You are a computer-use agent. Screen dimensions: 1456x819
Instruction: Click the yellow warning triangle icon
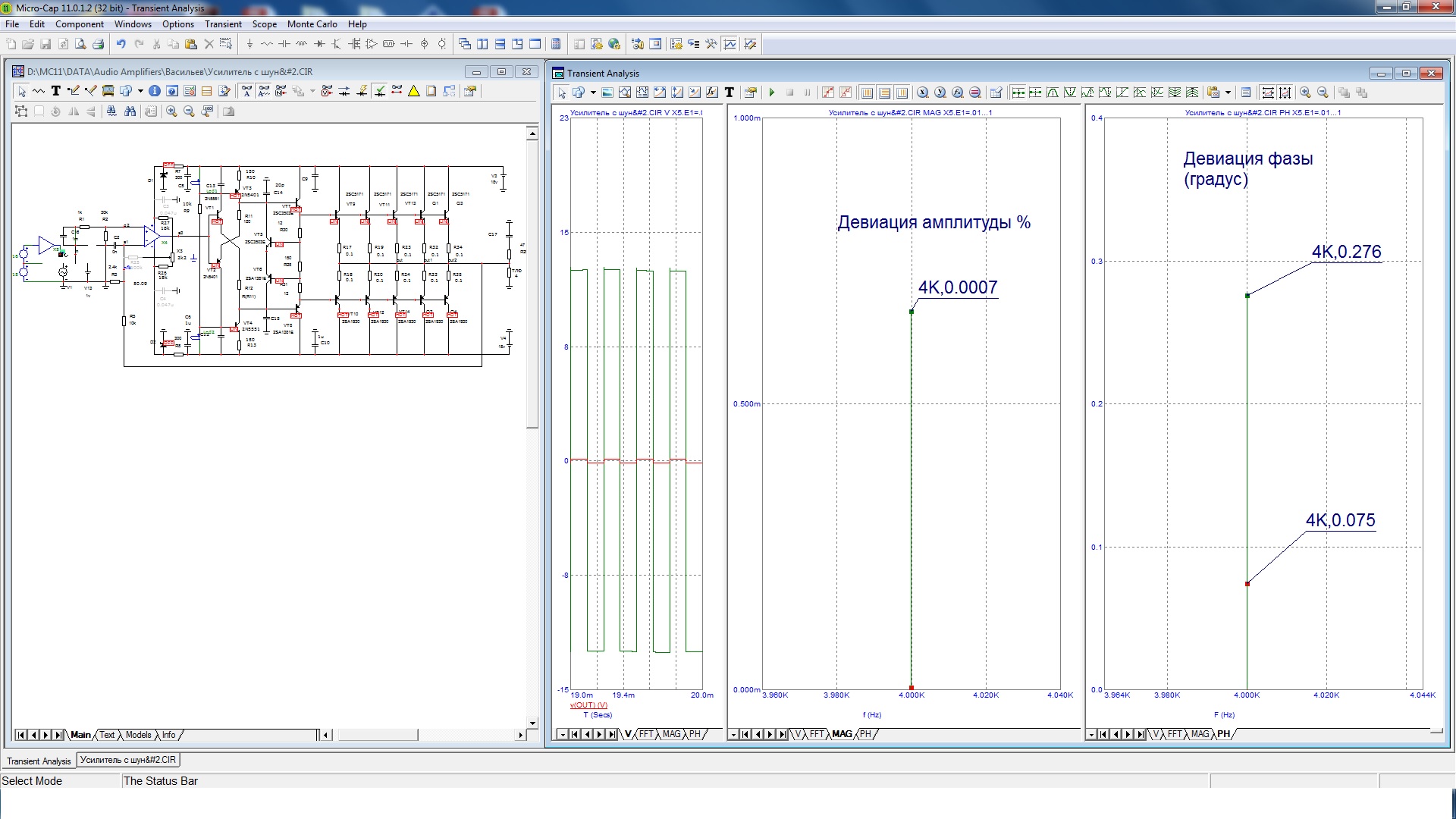click(414, 91)
